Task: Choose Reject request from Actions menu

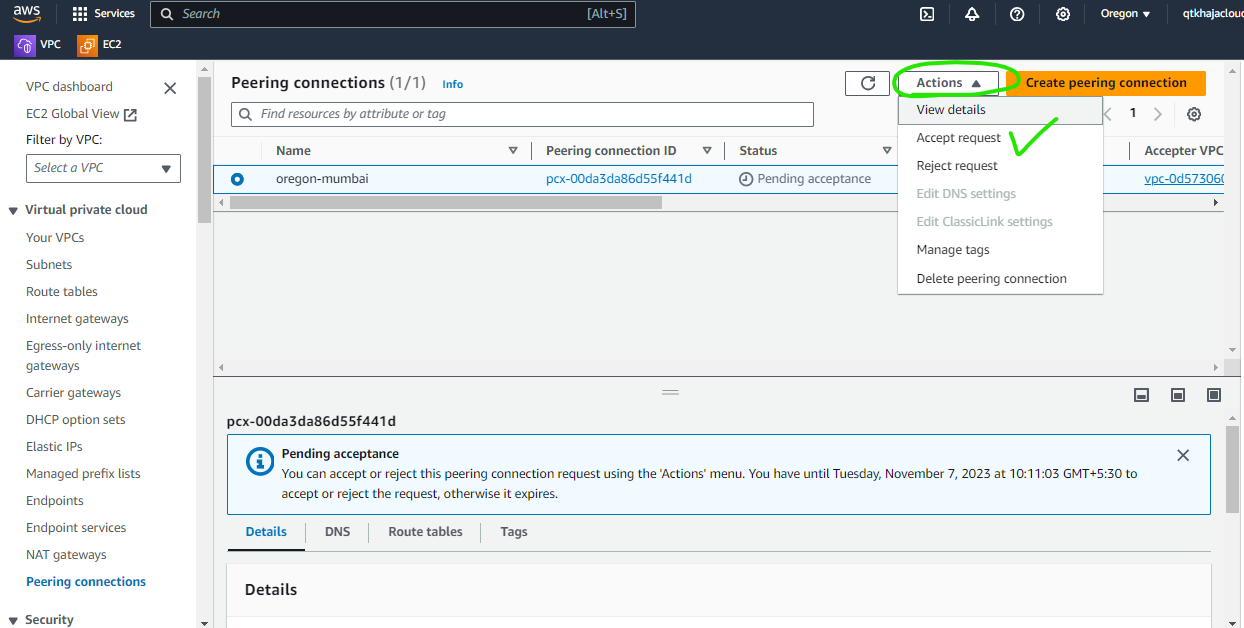Action: 957,166
